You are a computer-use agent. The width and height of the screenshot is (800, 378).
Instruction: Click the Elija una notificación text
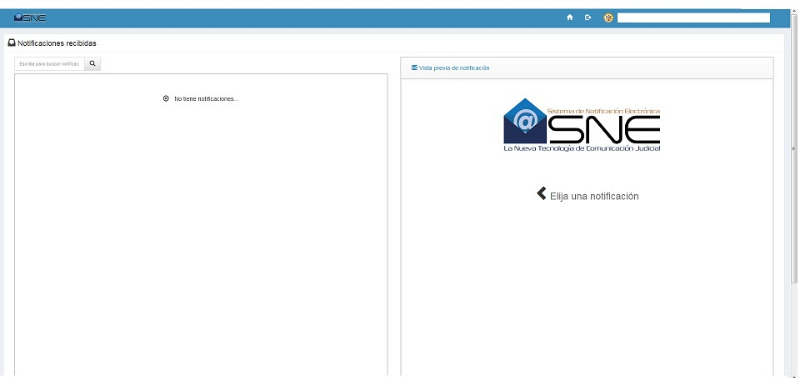point(594,196)
